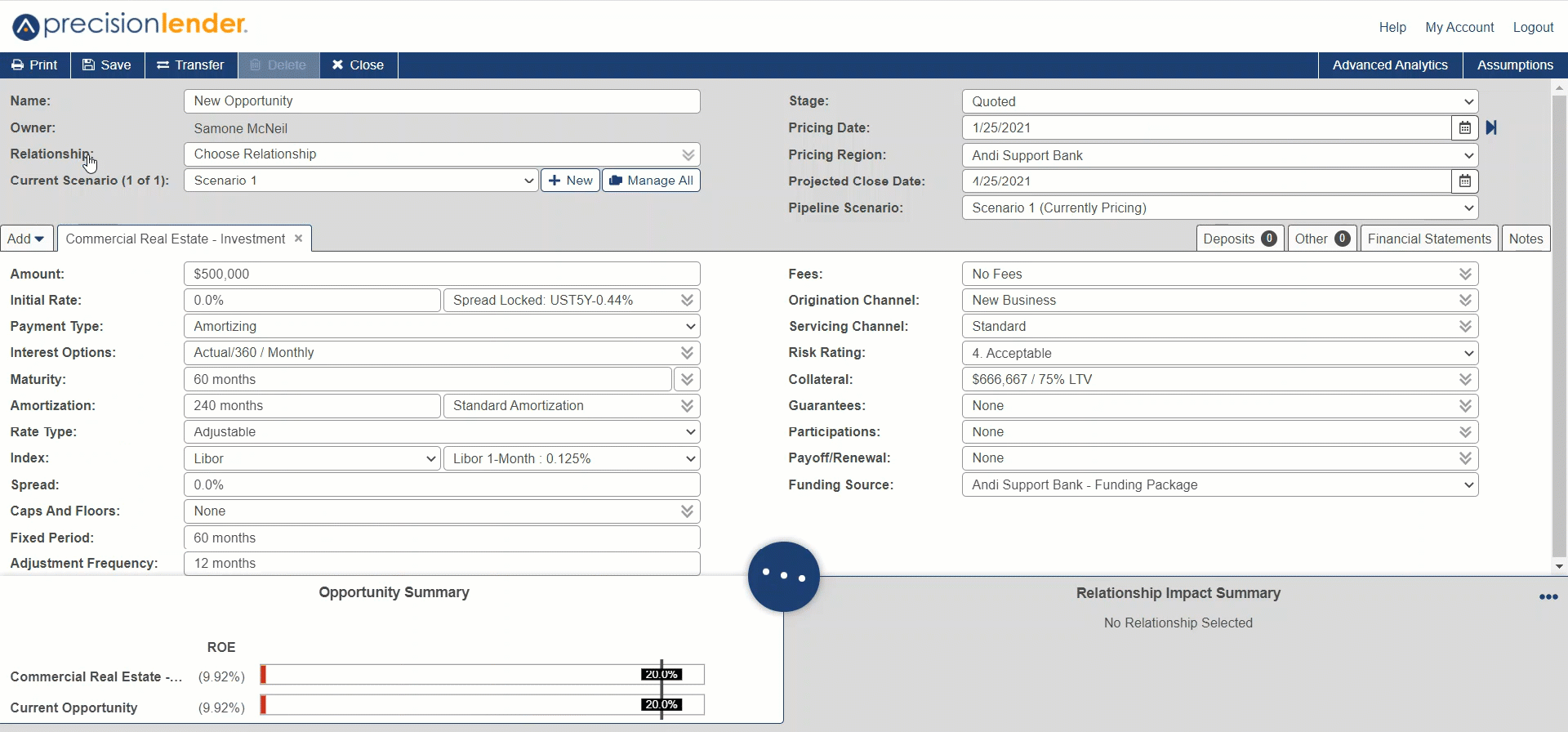Viewport: 1568px width, 732px height.
Task: Click Close in the toolbar
Action: pos(359,65)
